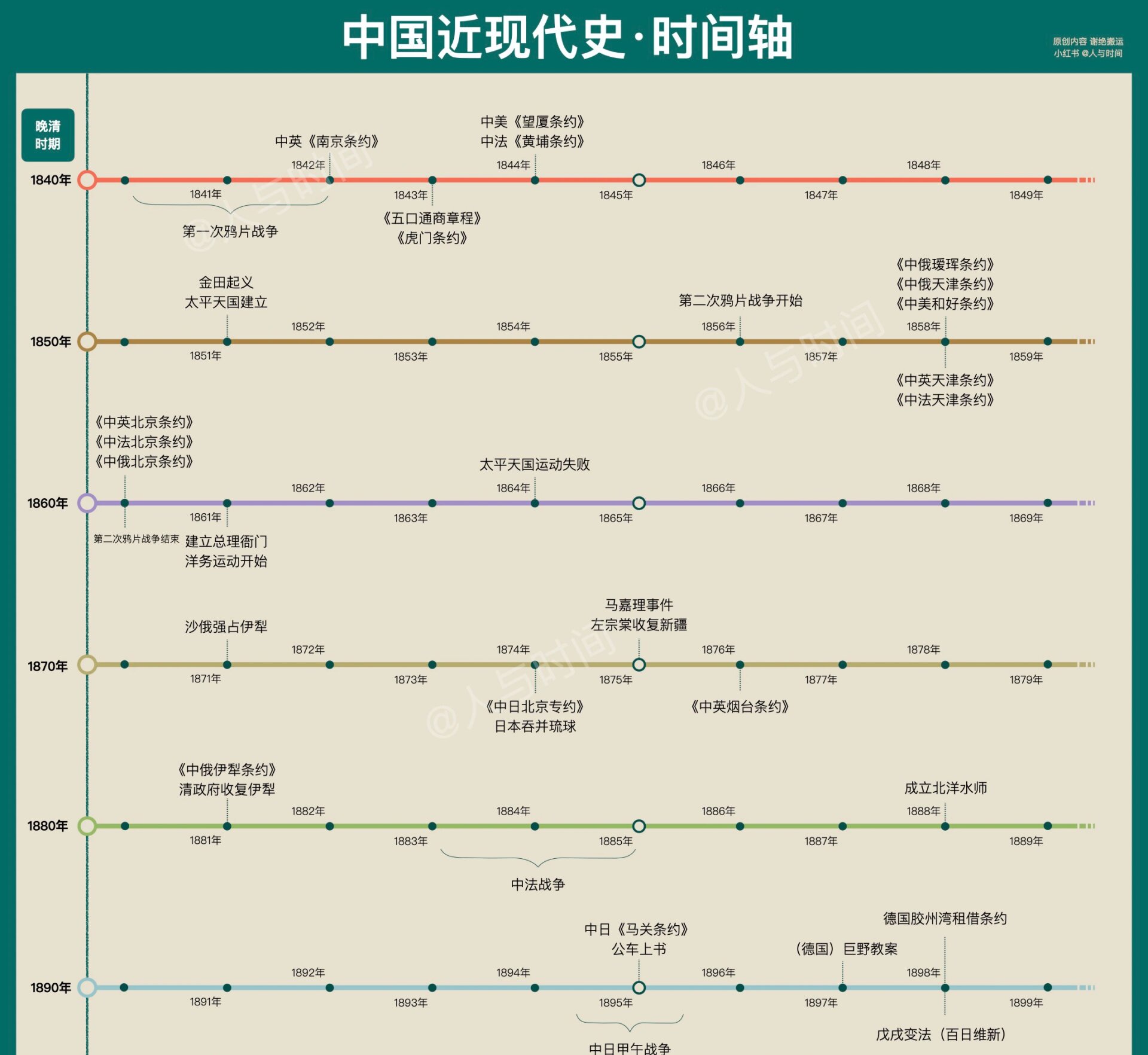Select the 公车上书 label
Screen dimensions: 1148x1055
[x=639, y=949]
